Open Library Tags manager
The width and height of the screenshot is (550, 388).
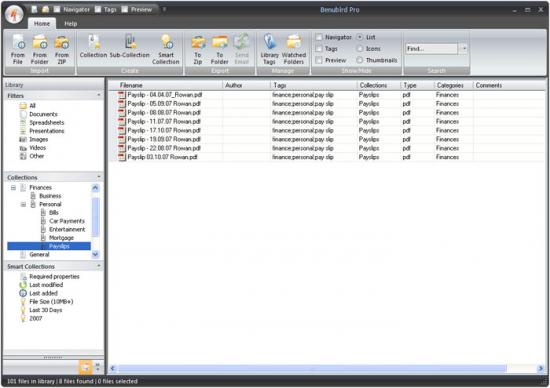[x=269, y=49]
